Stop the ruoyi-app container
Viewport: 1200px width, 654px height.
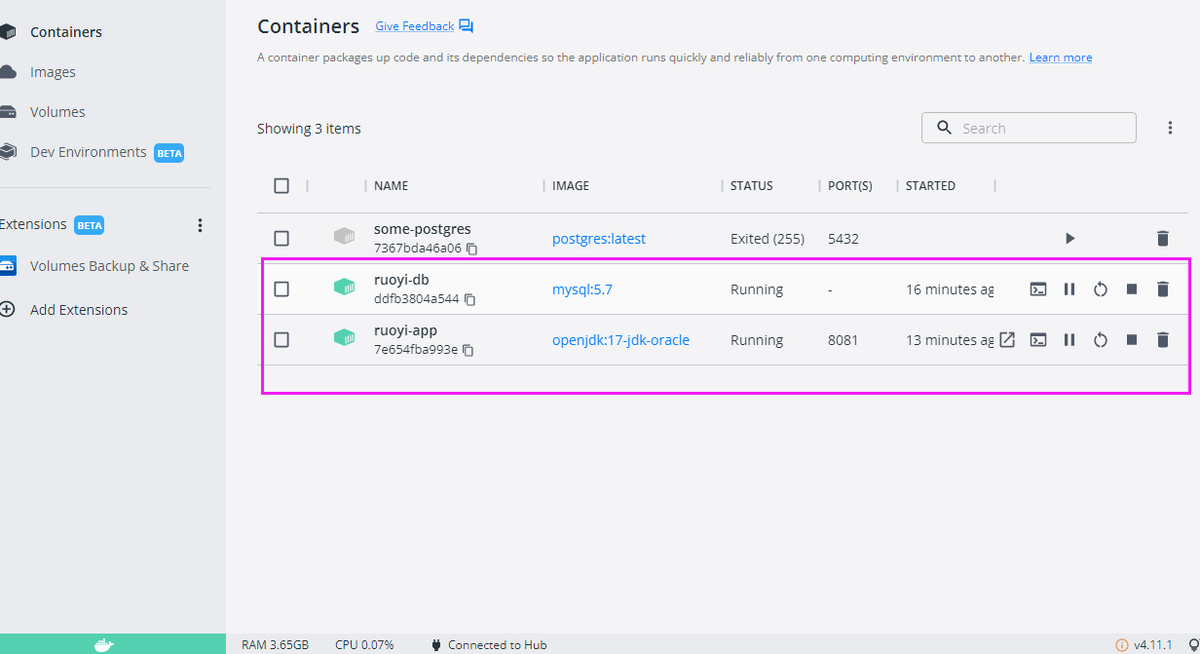coord(1131,340)
